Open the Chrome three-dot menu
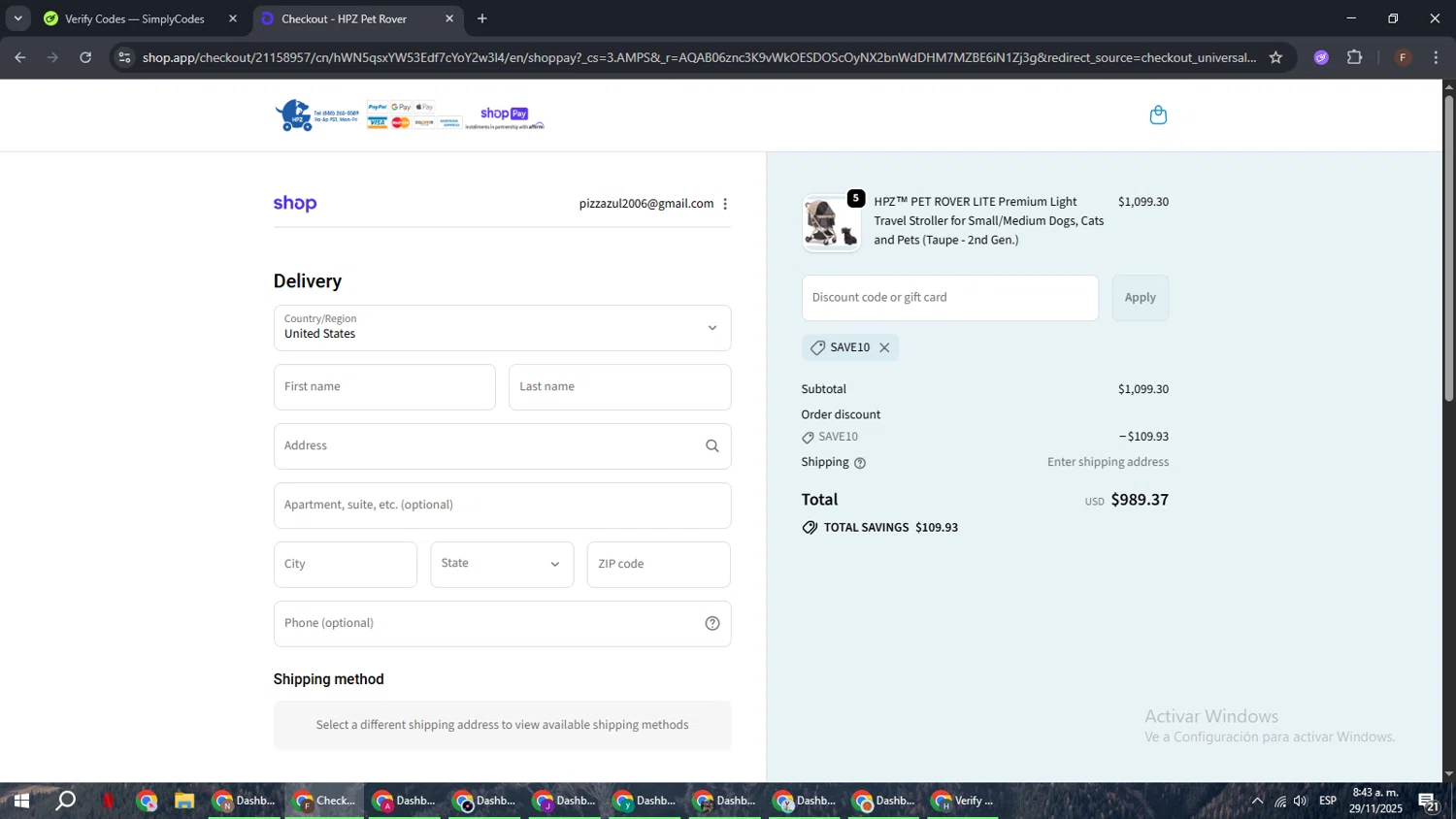The image size is (1456, 819). pyautogui.click(x=1437, y=57)
